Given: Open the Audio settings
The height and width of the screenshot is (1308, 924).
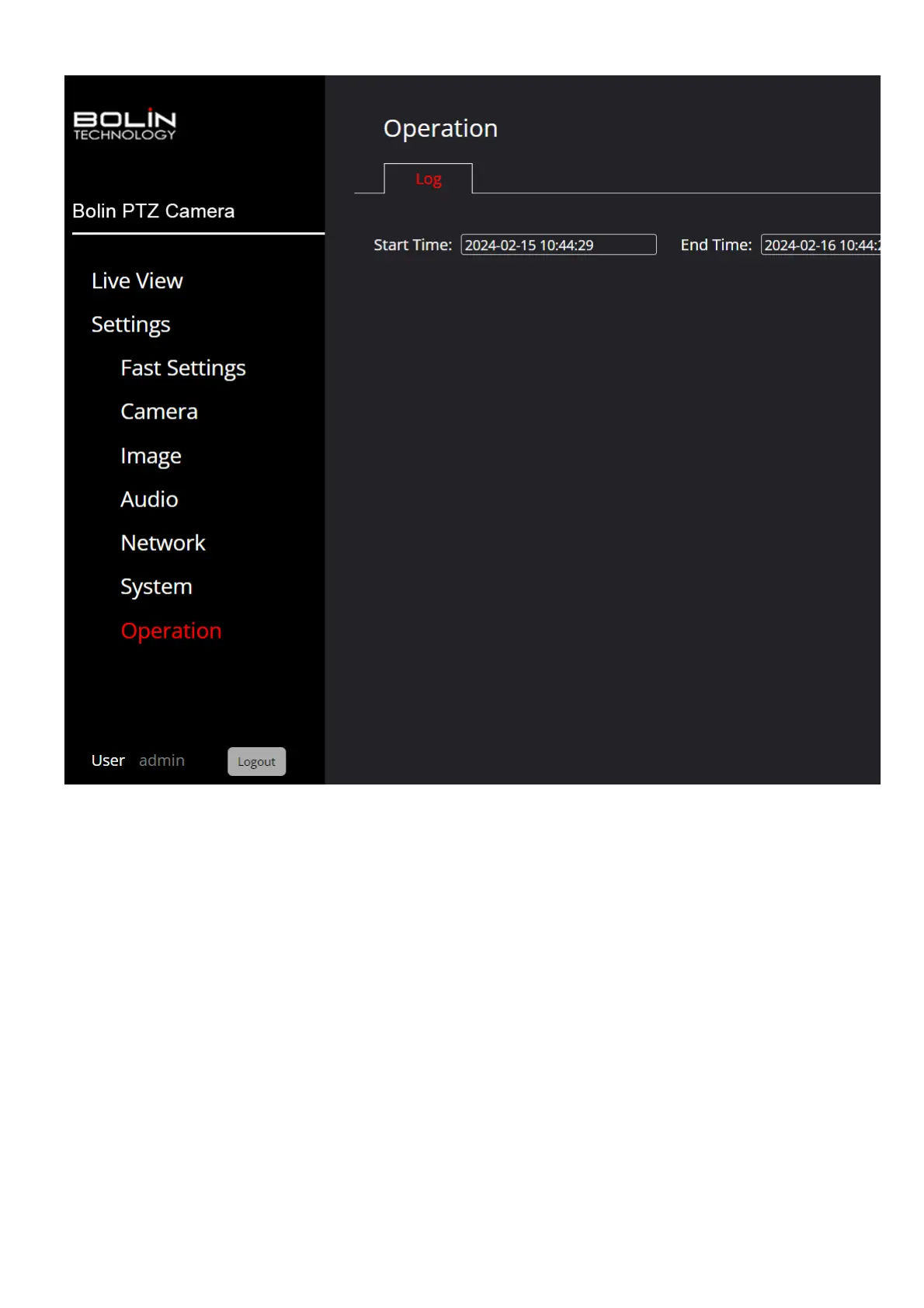Looking at the screenshot, I should click(x=149, y=499).
